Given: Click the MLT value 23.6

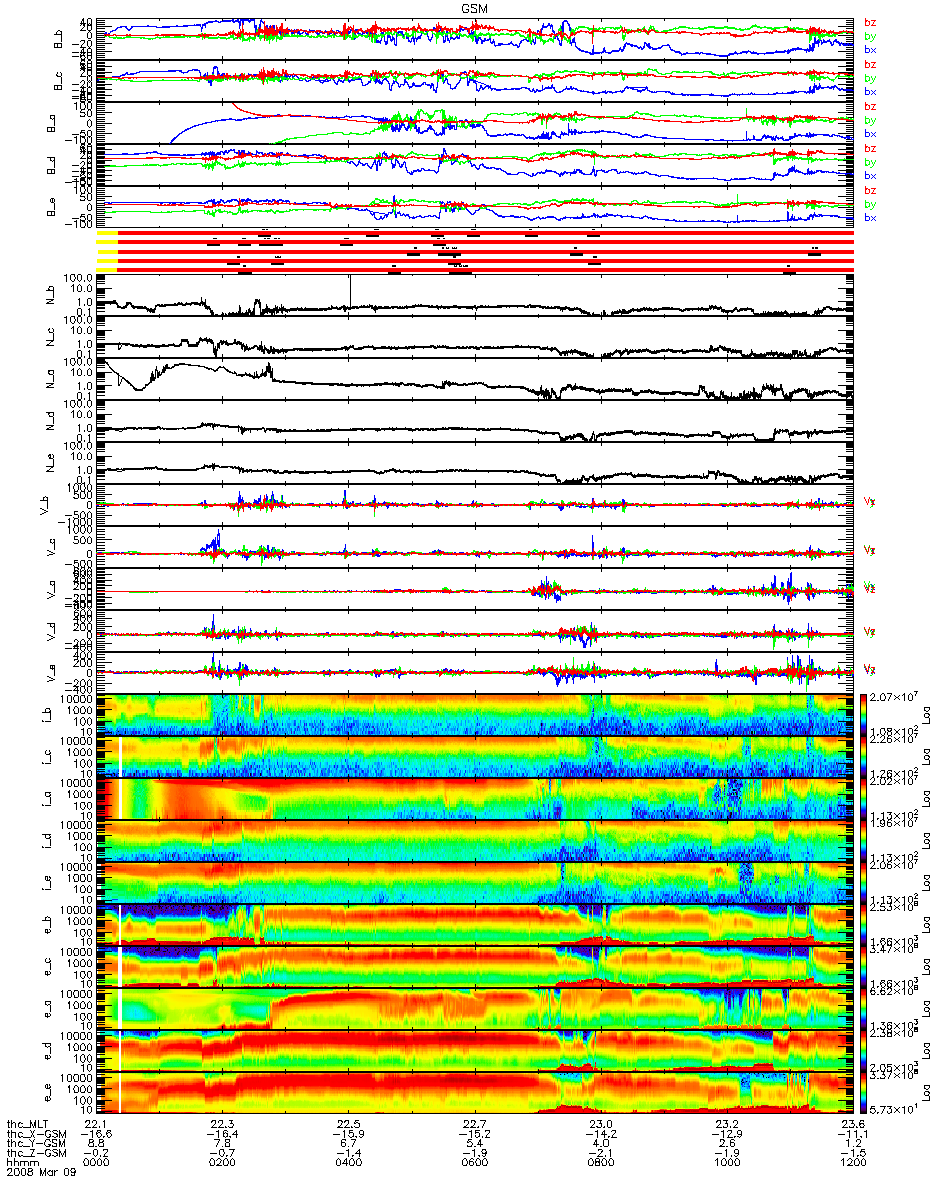Looking at the screenshot, I should pyautogui.click(x=852, y=1125).
